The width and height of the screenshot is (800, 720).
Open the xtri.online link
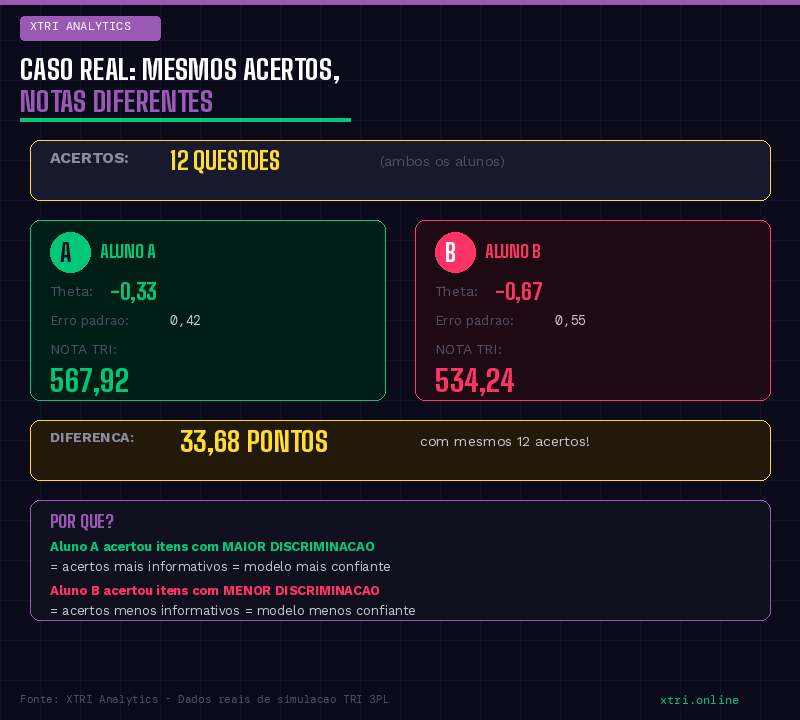[701, 700]
